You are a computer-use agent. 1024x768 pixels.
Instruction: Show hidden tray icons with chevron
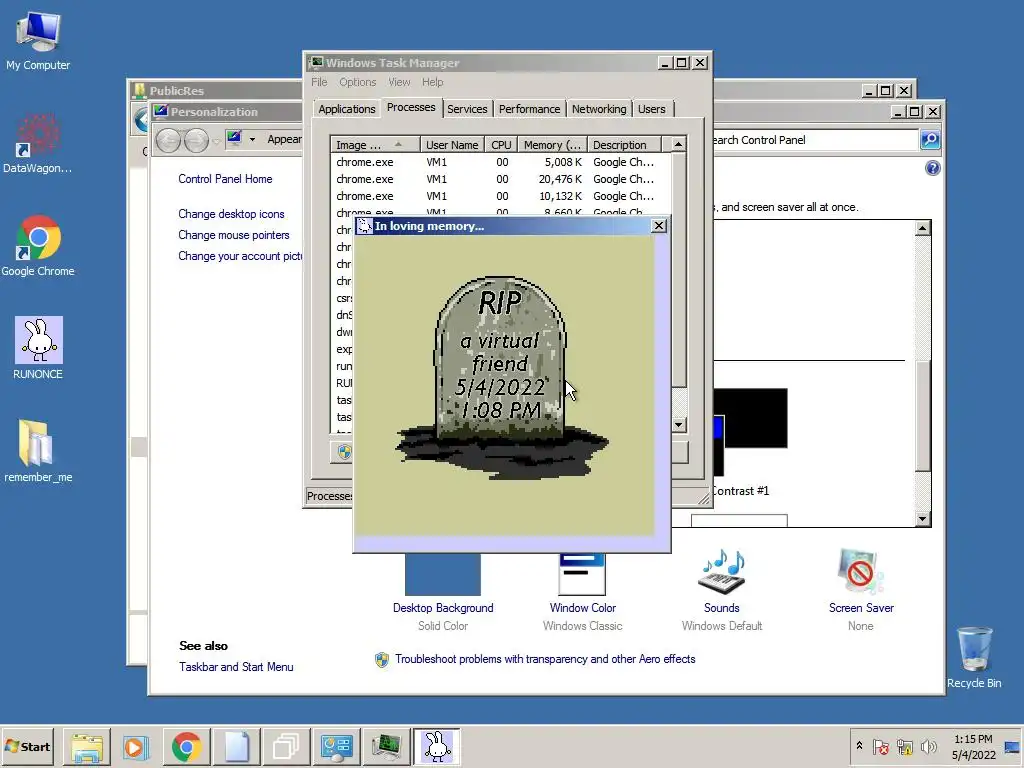(859, 746)
